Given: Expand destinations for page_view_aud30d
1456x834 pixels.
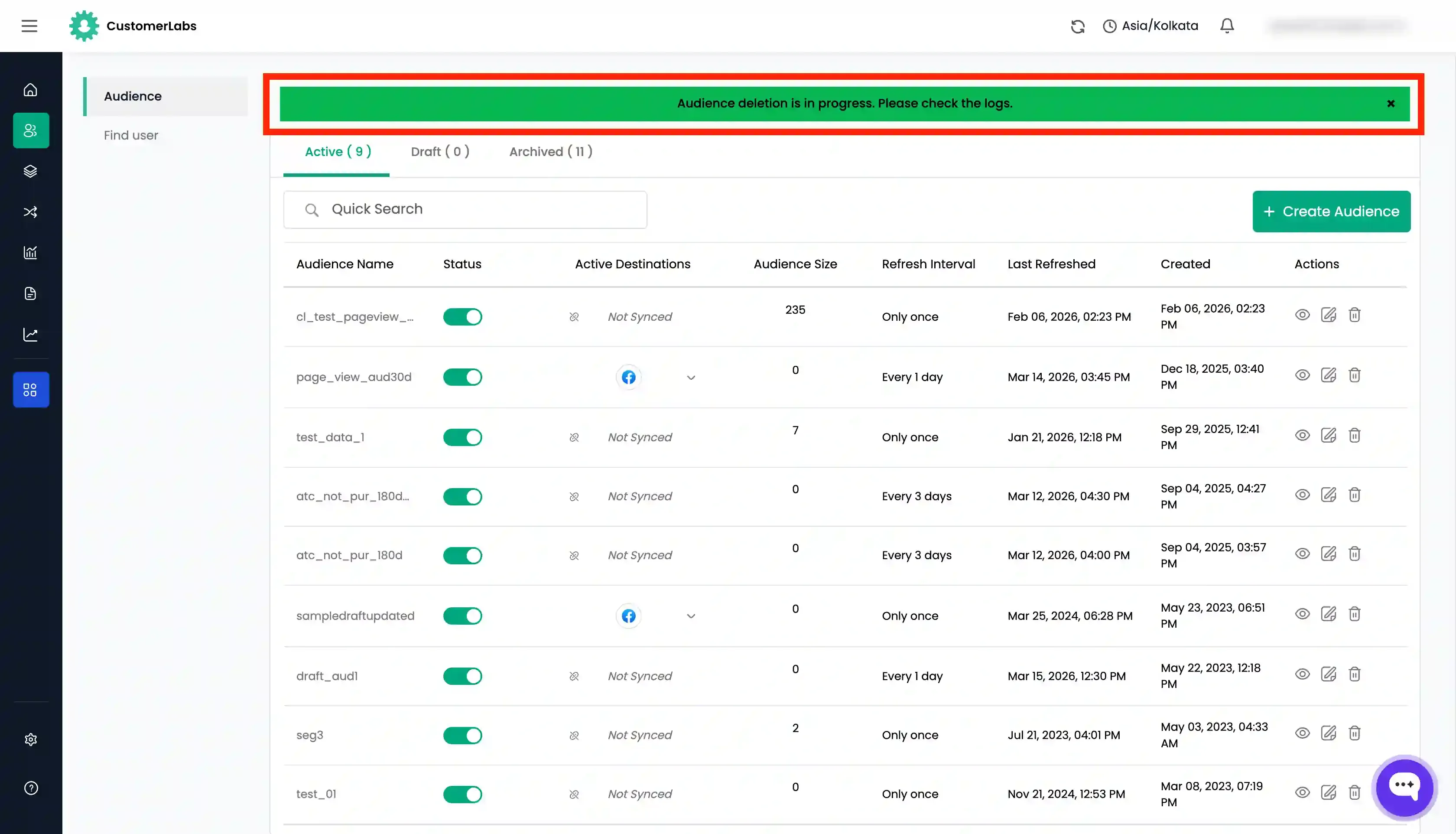Looking at the screenshot, I should coord(691,378).
